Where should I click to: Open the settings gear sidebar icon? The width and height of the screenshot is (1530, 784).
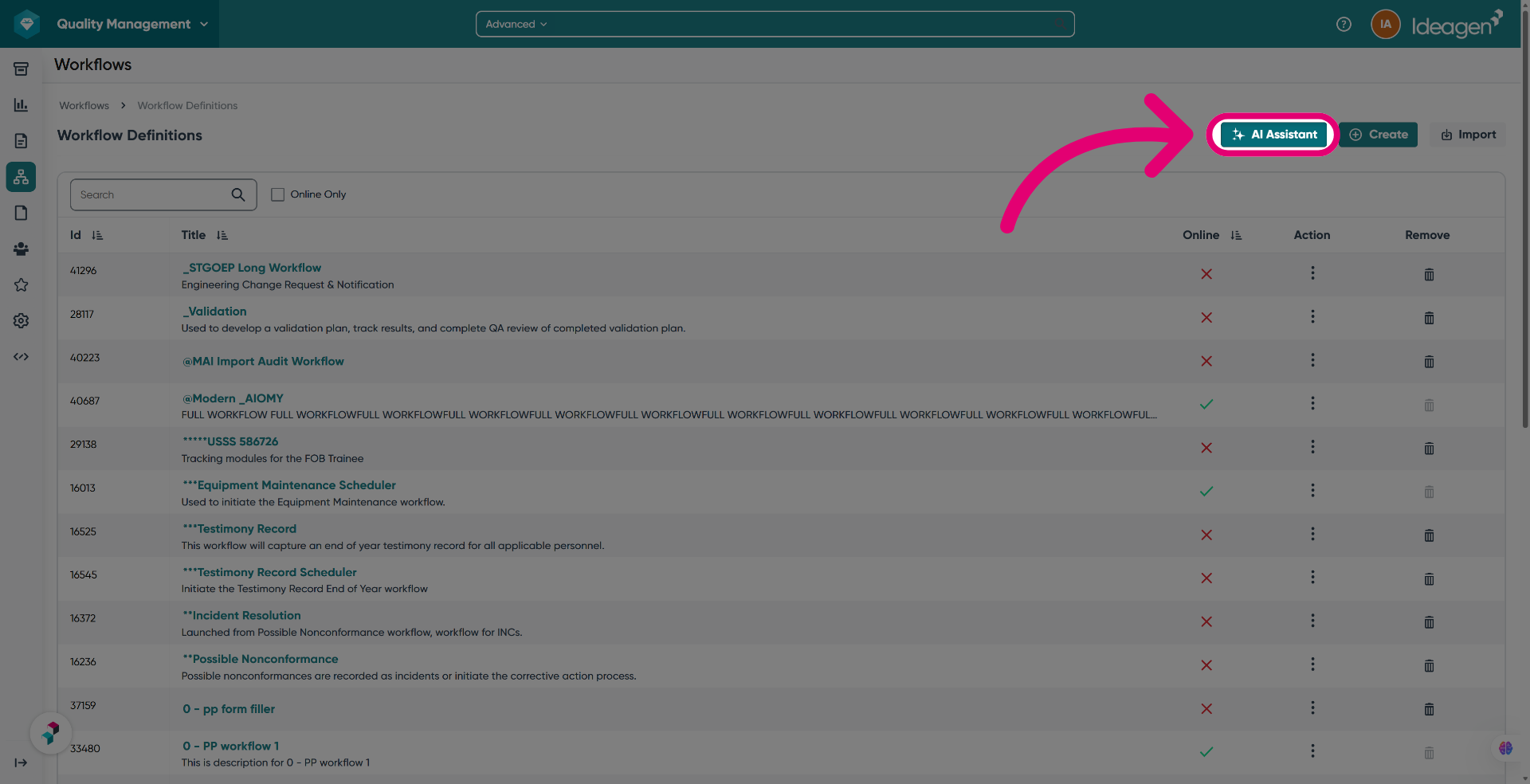point(21,320)
